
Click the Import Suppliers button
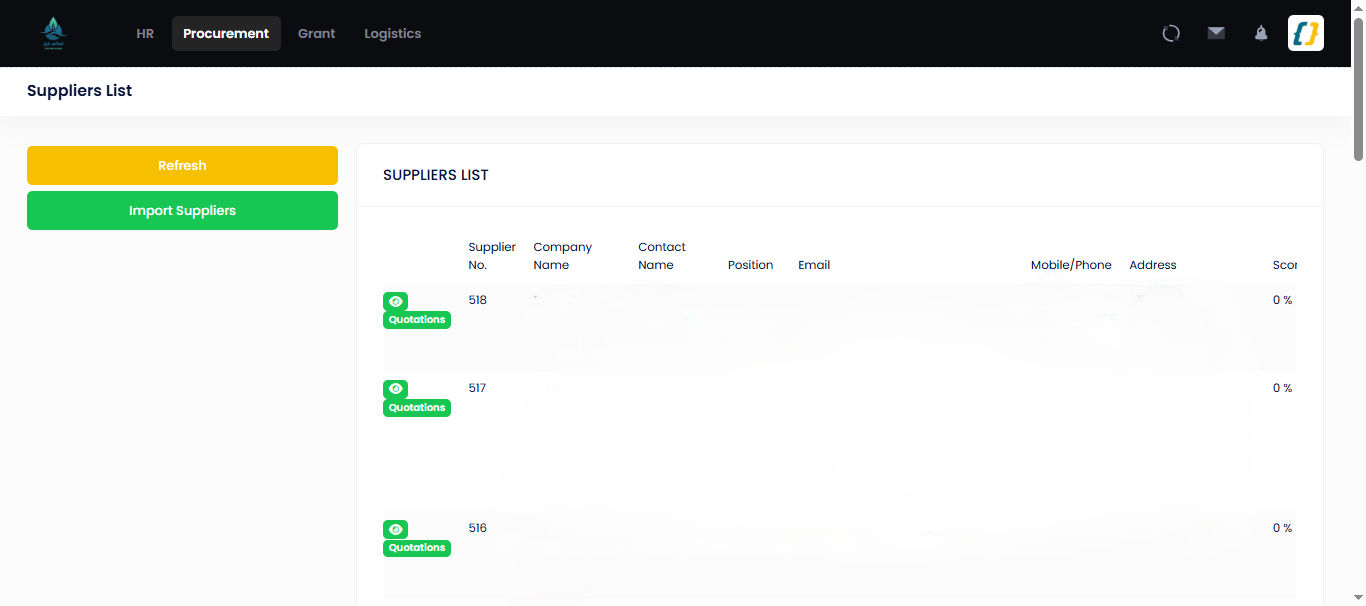(182, 211)
